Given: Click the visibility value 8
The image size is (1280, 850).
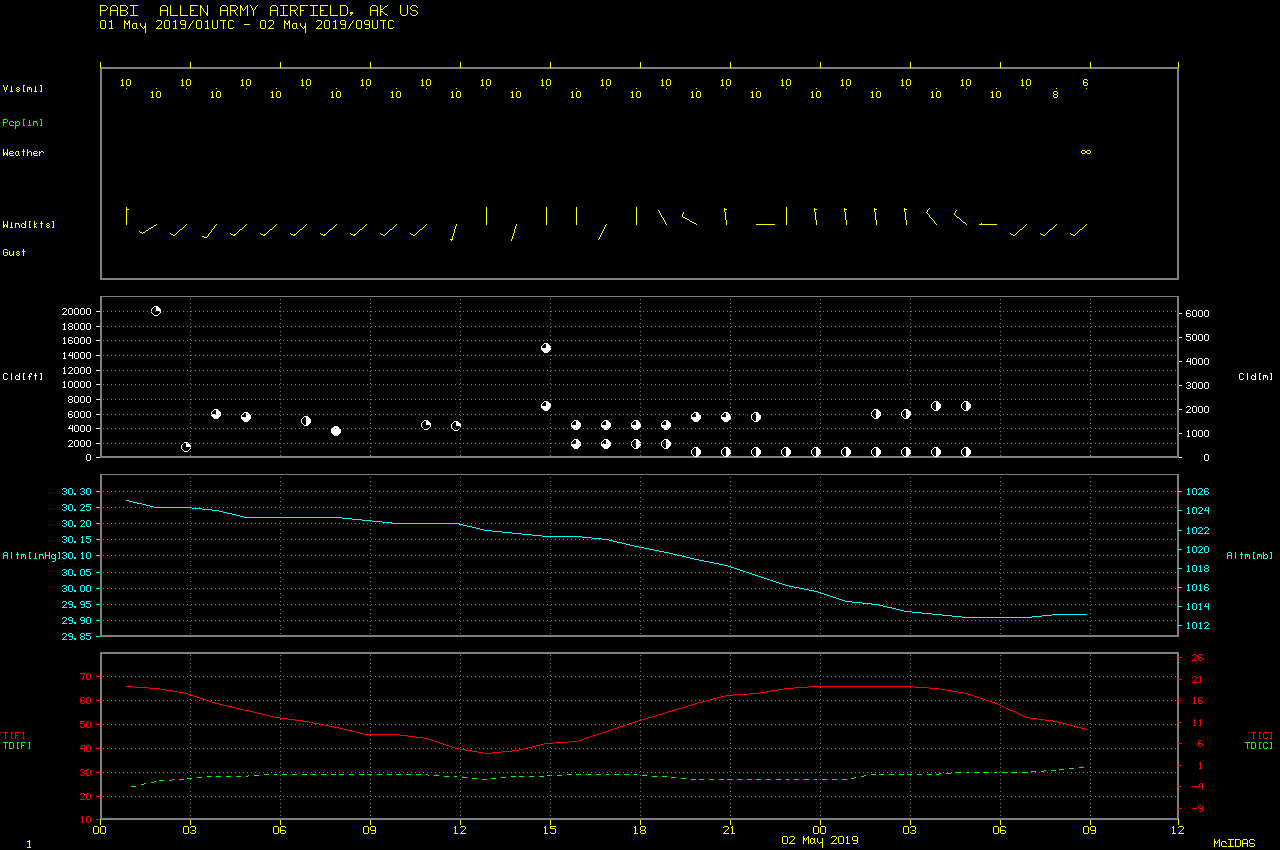Looking at the screenshot, I should point(1055,95).
